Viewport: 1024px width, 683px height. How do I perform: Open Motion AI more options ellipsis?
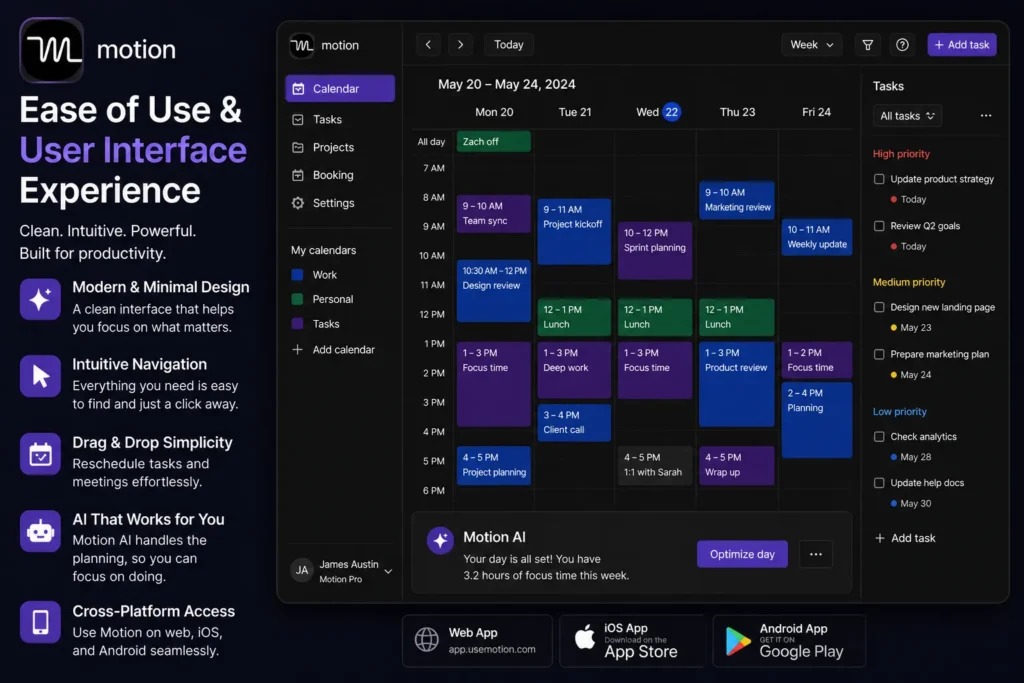point(816,554)
